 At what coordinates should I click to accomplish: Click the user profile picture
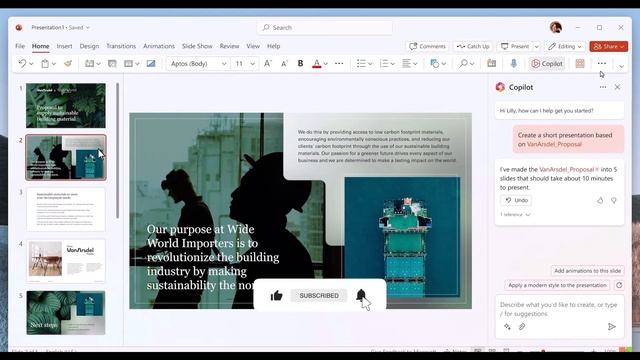(x=556, y=27)
